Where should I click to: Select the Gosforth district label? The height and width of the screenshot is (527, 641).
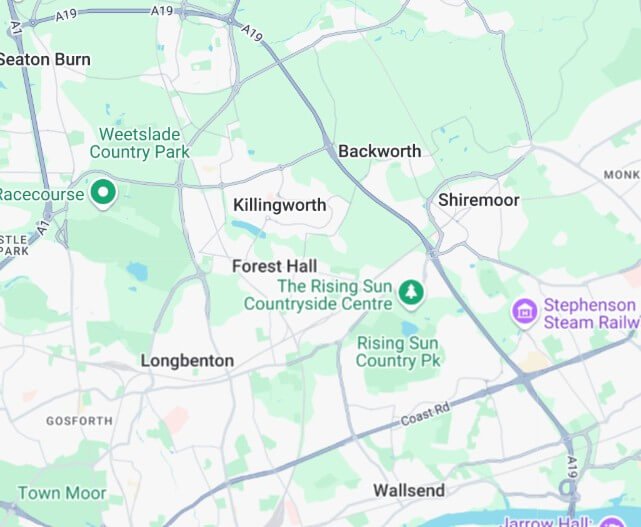coord(79,421)
